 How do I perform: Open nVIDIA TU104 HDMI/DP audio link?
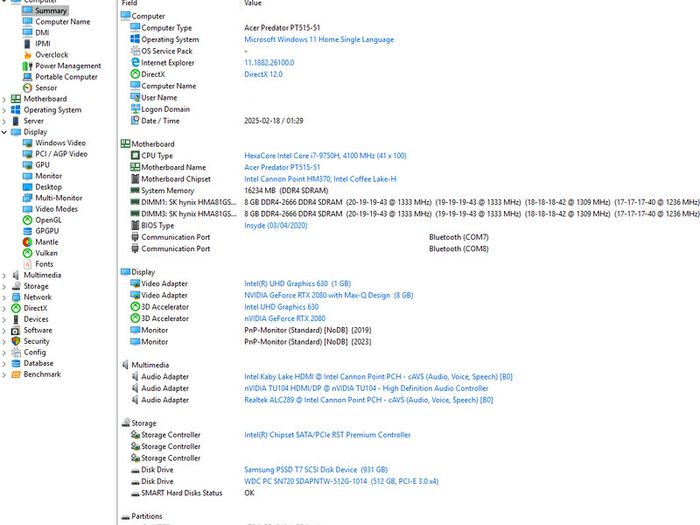pyautogui.click(x=366, y=388)
